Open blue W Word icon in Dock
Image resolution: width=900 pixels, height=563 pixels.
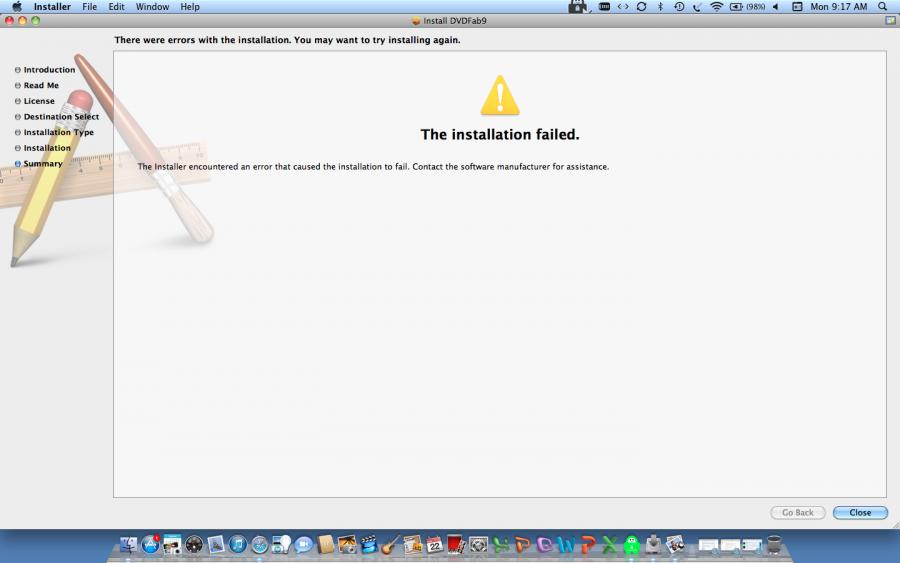pos(566,544)
